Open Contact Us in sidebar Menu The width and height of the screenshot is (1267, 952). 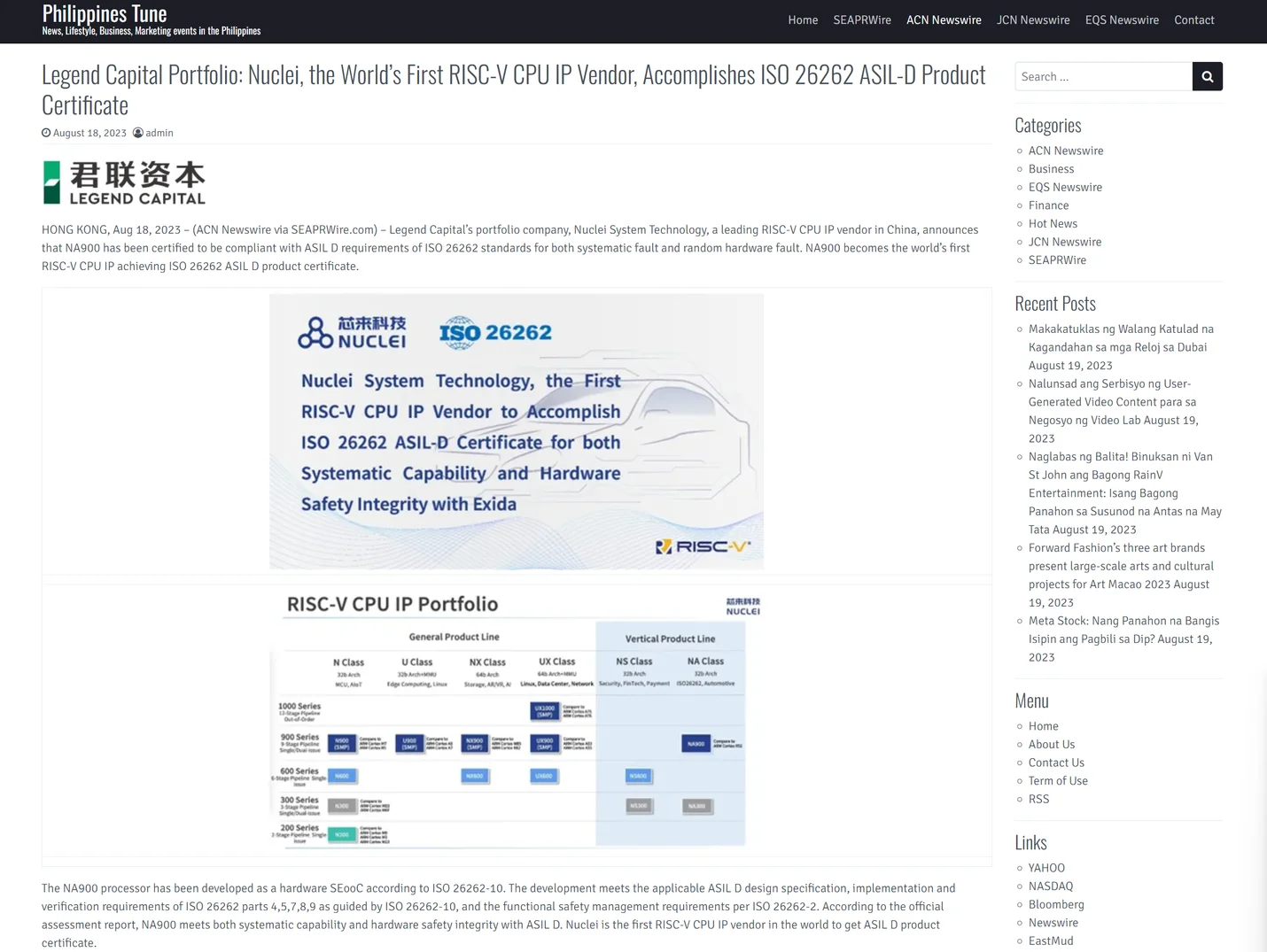[1056, 762]
